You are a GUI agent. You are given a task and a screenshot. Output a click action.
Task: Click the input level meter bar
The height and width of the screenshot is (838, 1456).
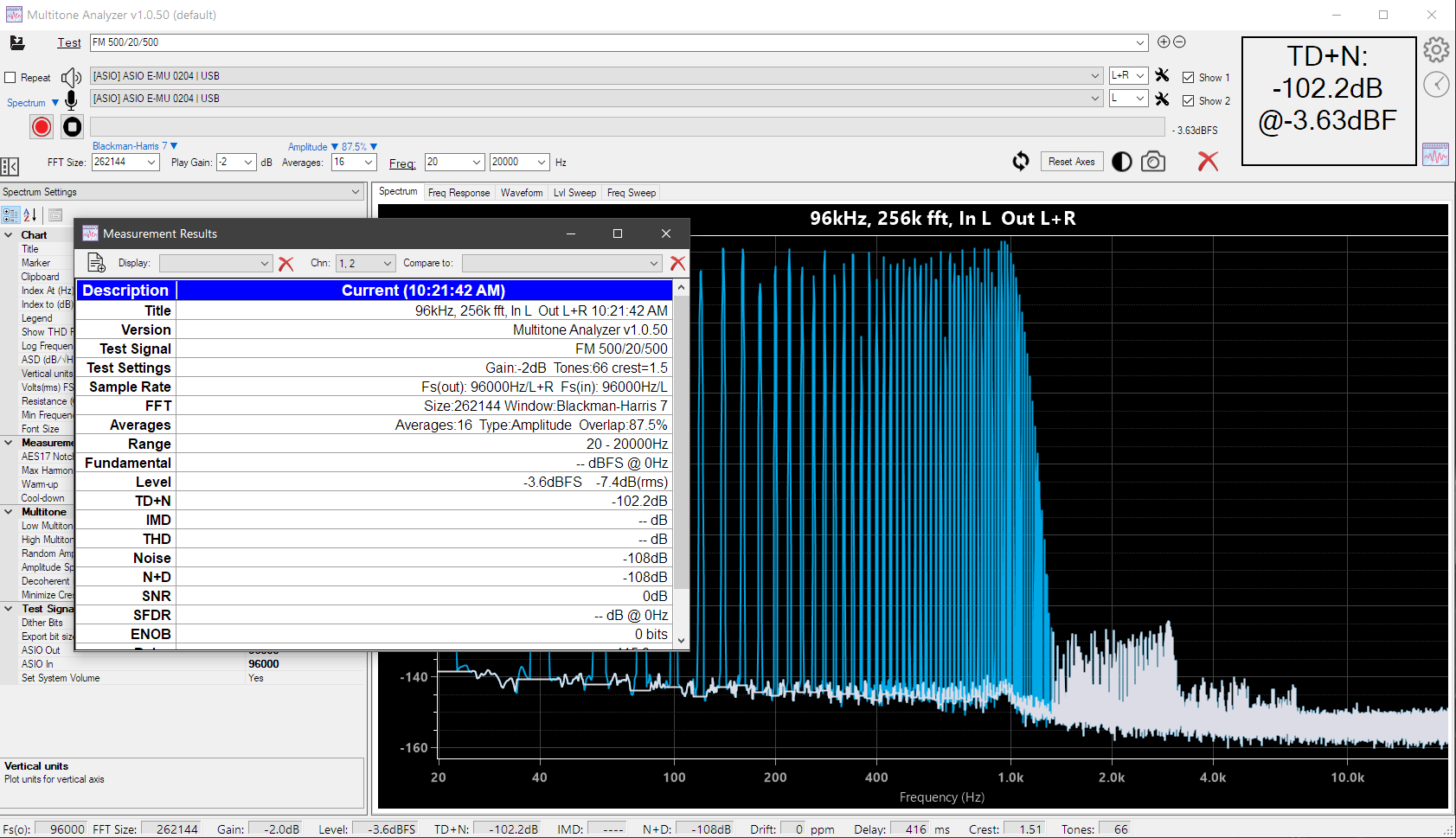pyautogui.click(x=628, y=127)
